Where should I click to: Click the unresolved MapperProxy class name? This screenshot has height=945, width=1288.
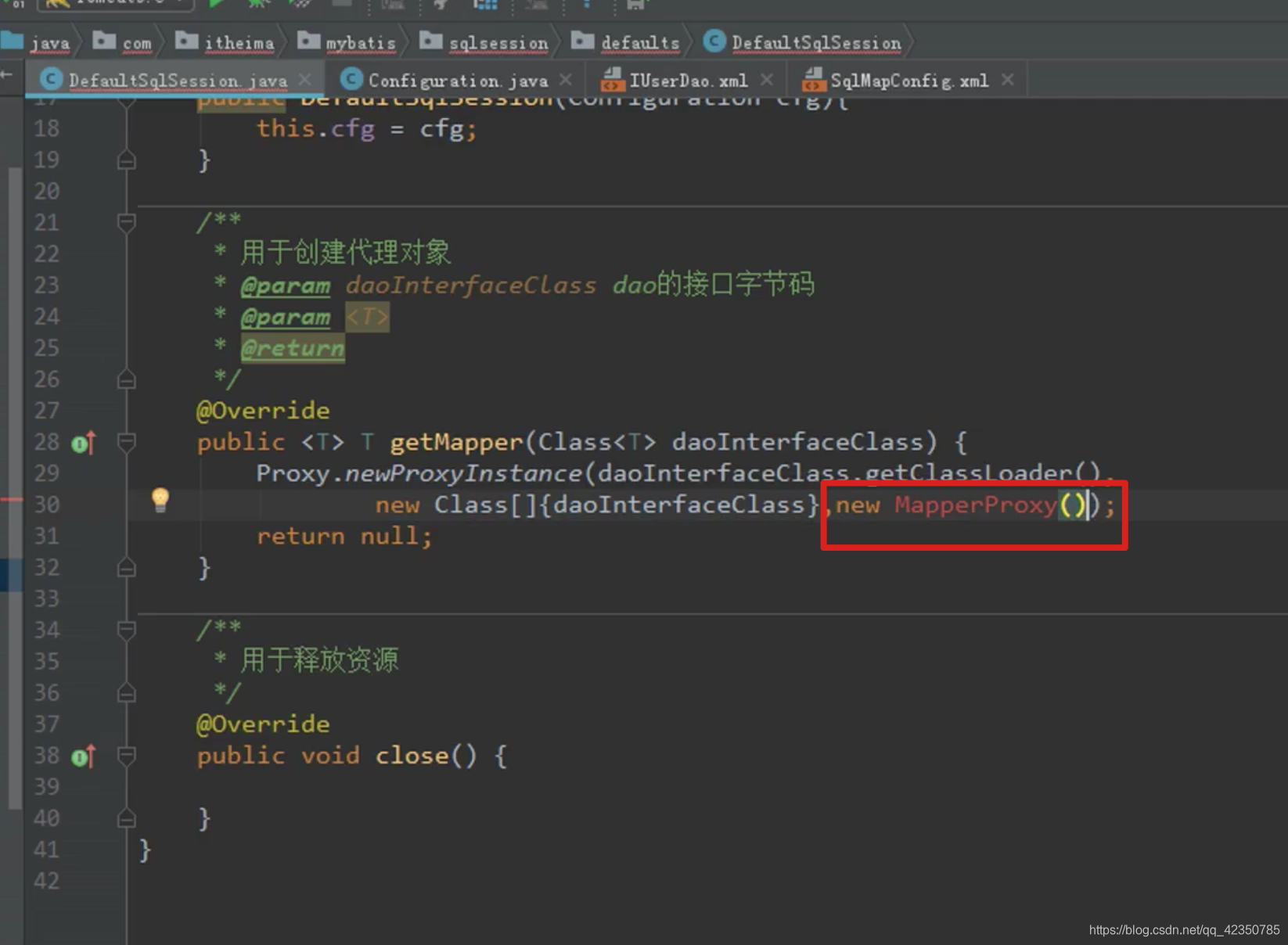coord(975,505)
